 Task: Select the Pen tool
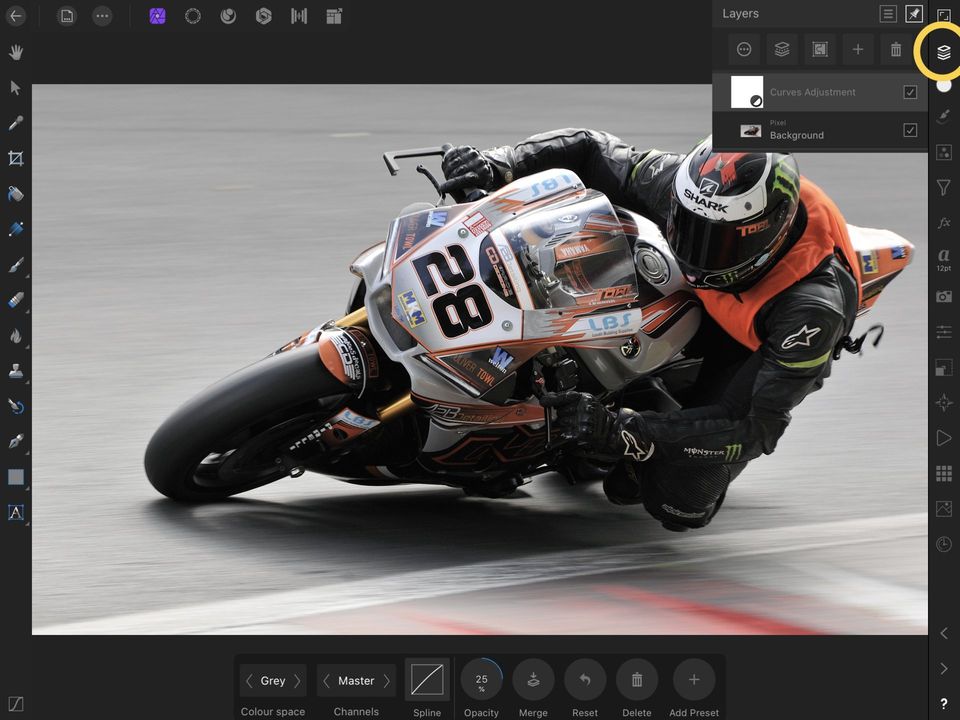(x=16, y=441)
